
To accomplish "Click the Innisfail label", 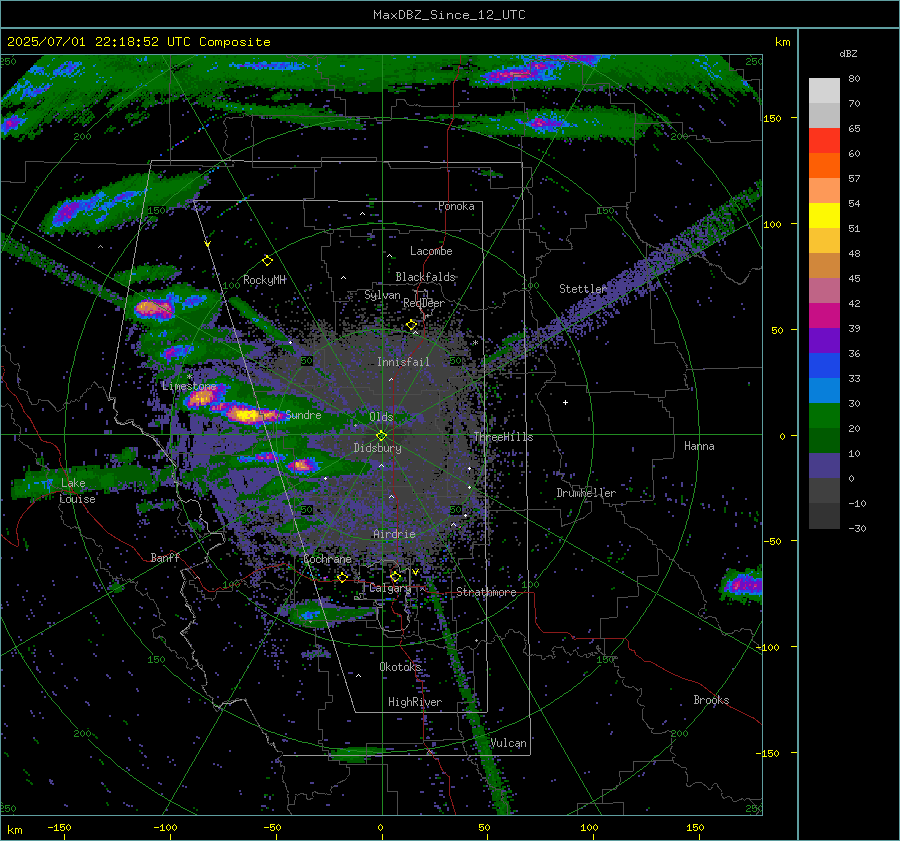I will [403, 362].
